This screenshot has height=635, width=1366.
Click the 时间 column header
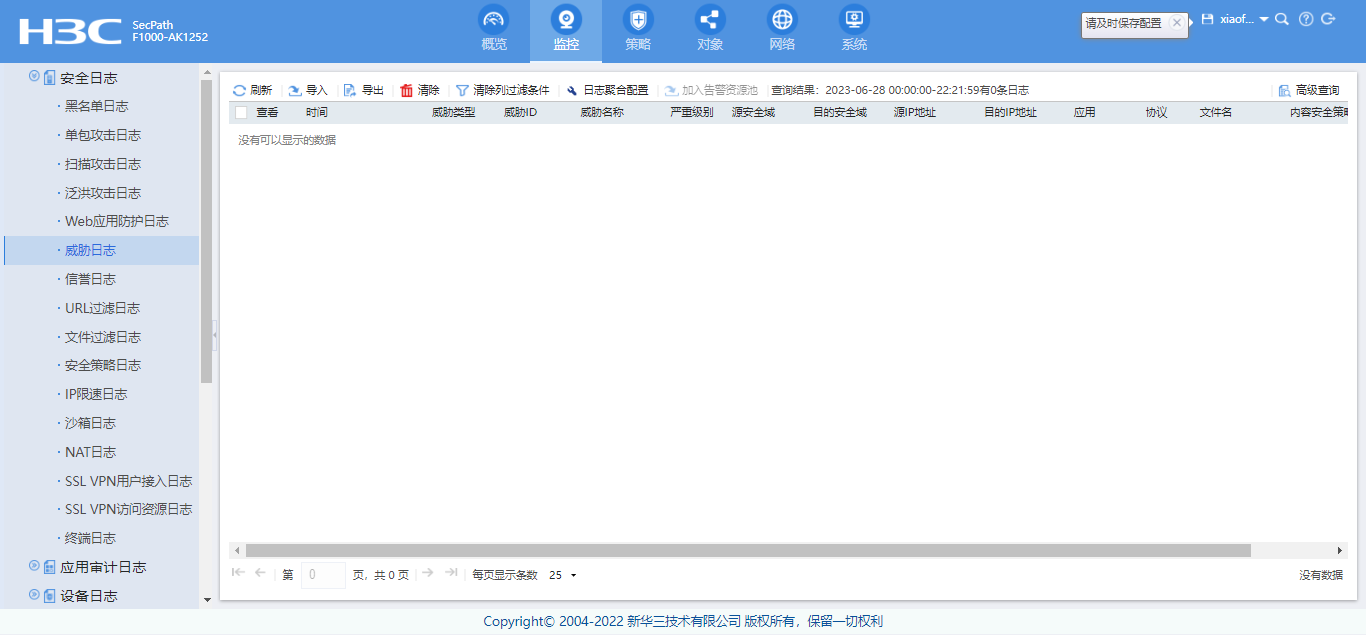(317, 112)
